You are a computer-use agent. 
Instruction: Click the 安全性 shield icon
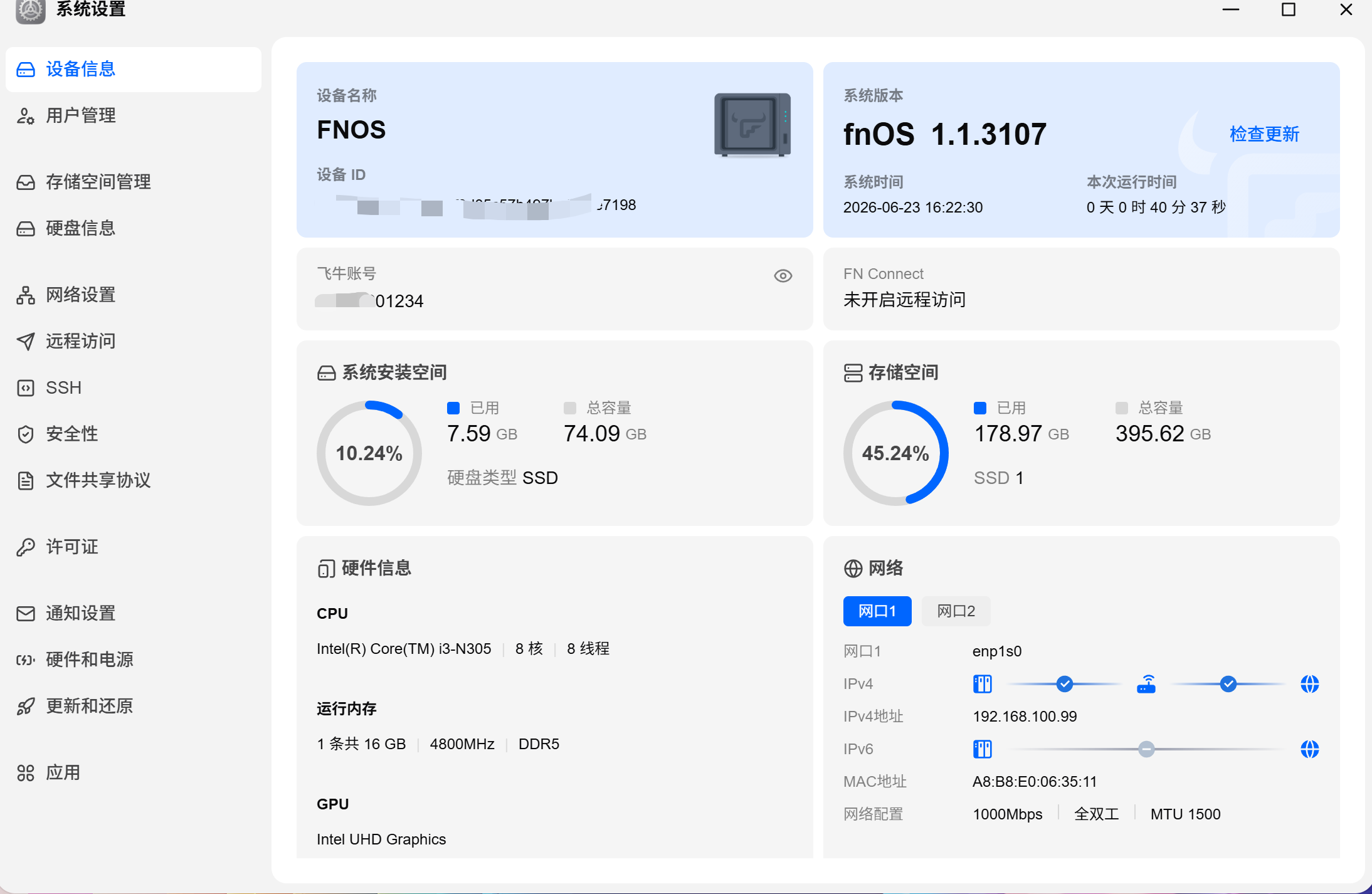(26, 434)
